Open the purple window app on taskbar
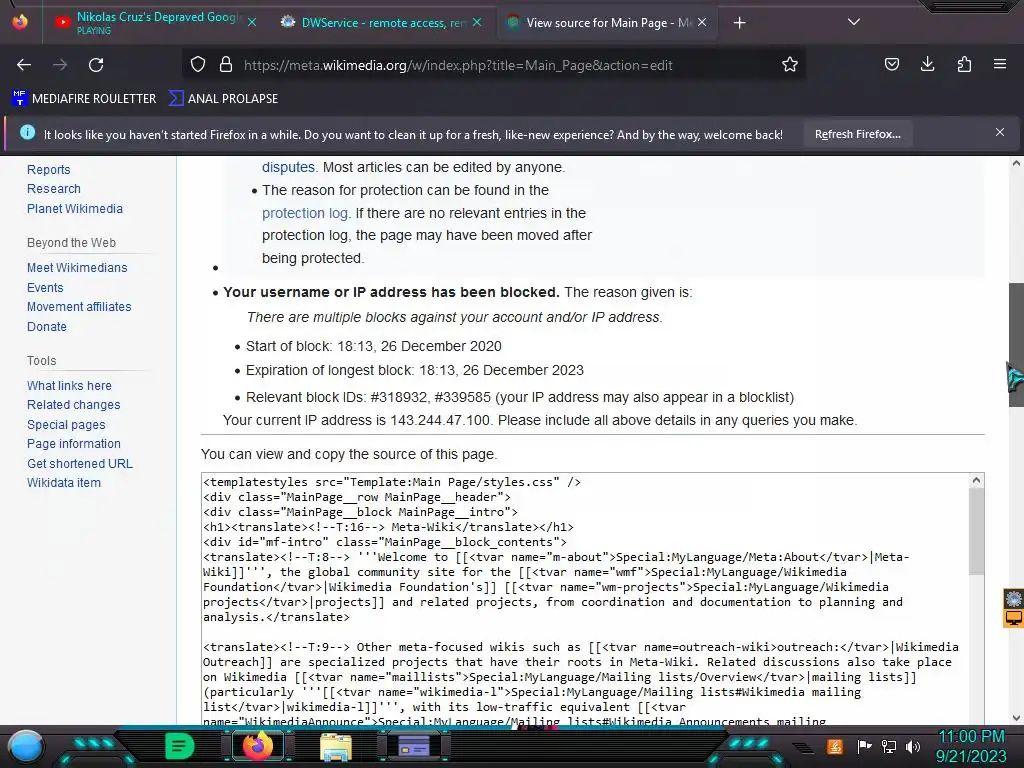Image resolution: width=1024 pixels, height=768 pixels. tap(413, 746)
